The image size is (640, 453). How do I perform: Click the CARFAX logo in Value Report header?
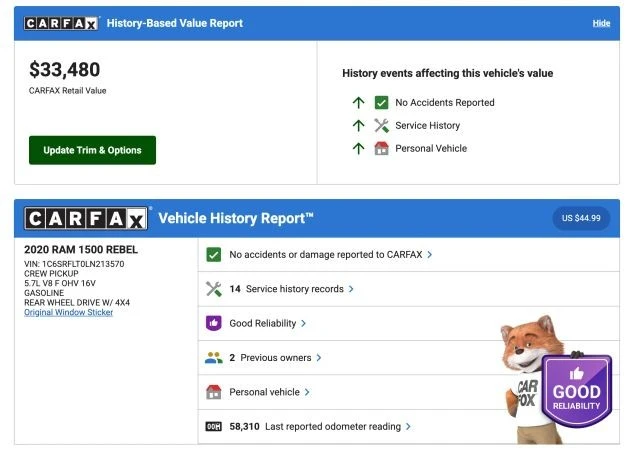pyautogui.click(x=61, y=23)
